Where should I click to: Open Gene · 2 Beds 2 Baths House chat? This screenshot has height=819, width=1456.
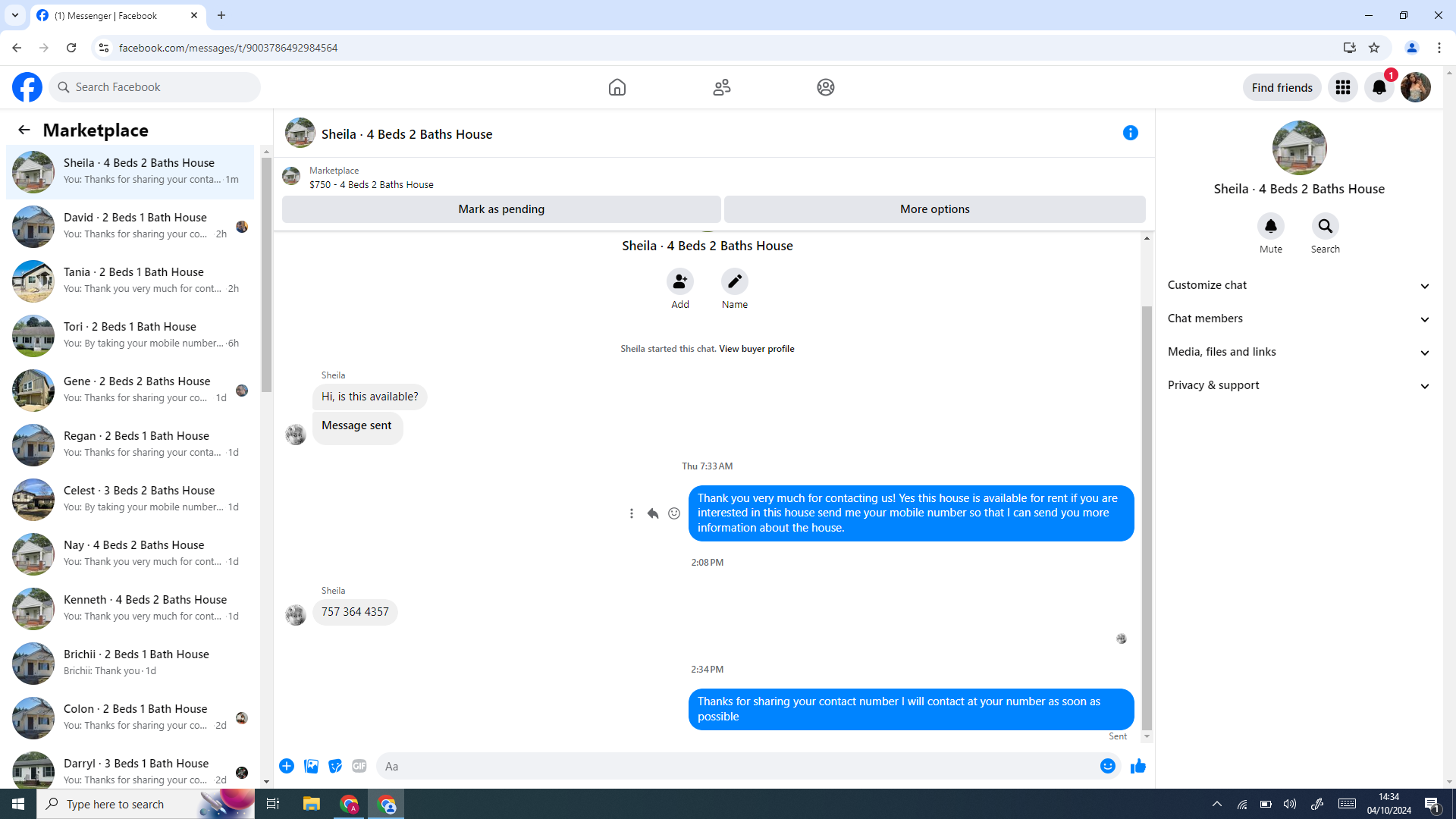coord(130,390)
